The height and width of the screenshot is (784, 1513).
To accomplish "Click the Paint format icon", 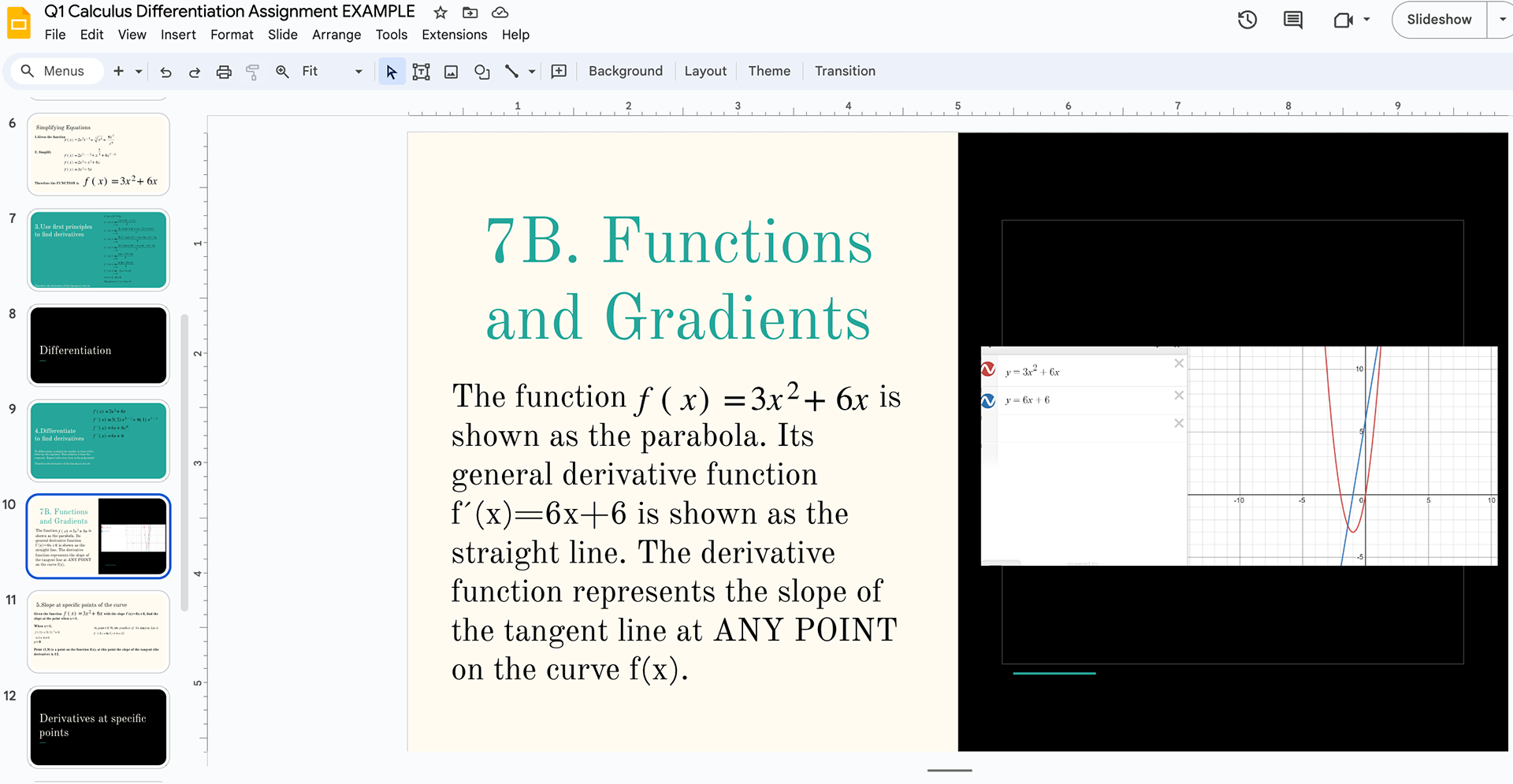I will click(253, 72).
